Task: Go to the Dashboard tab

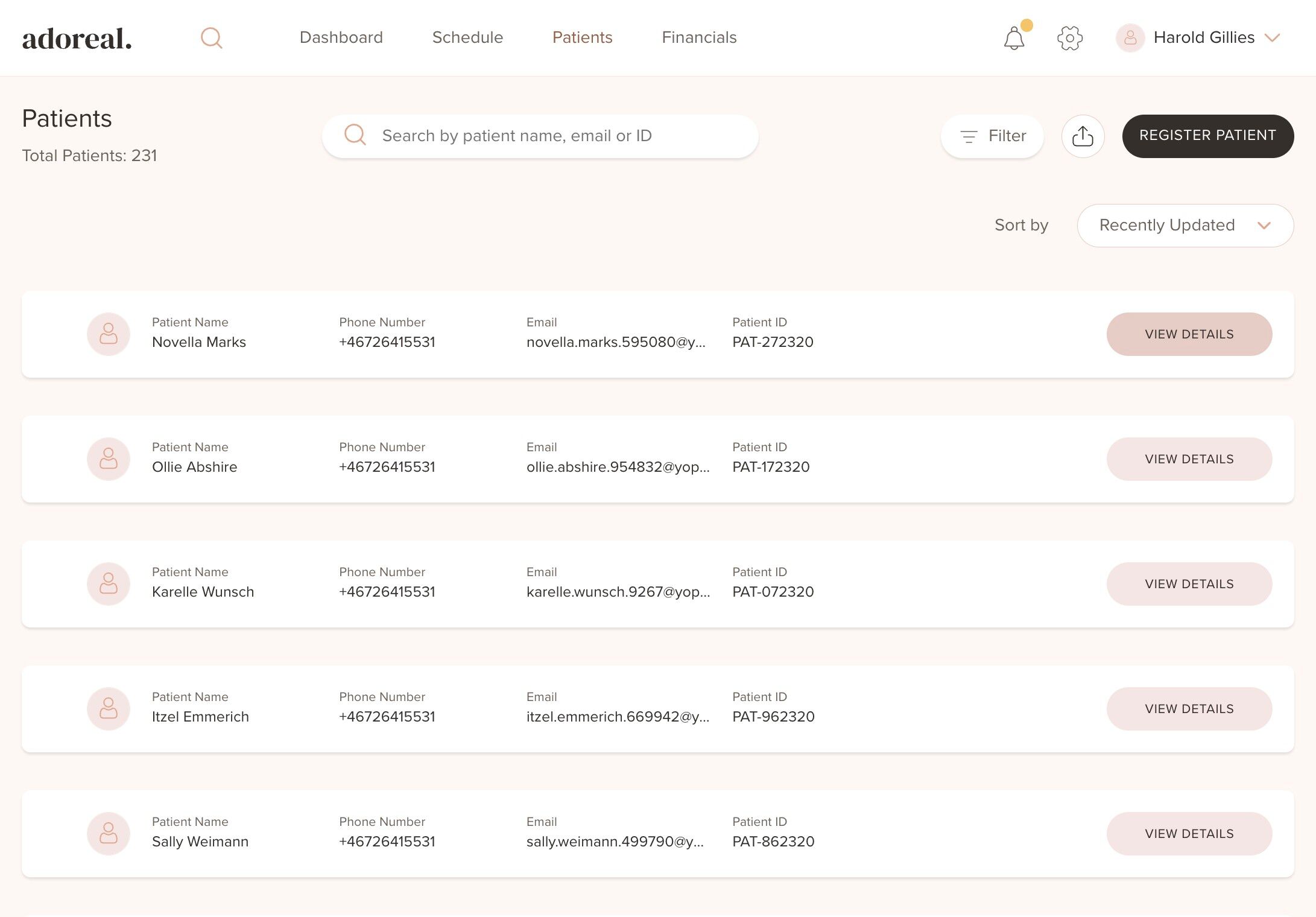Action: (341, 37)
